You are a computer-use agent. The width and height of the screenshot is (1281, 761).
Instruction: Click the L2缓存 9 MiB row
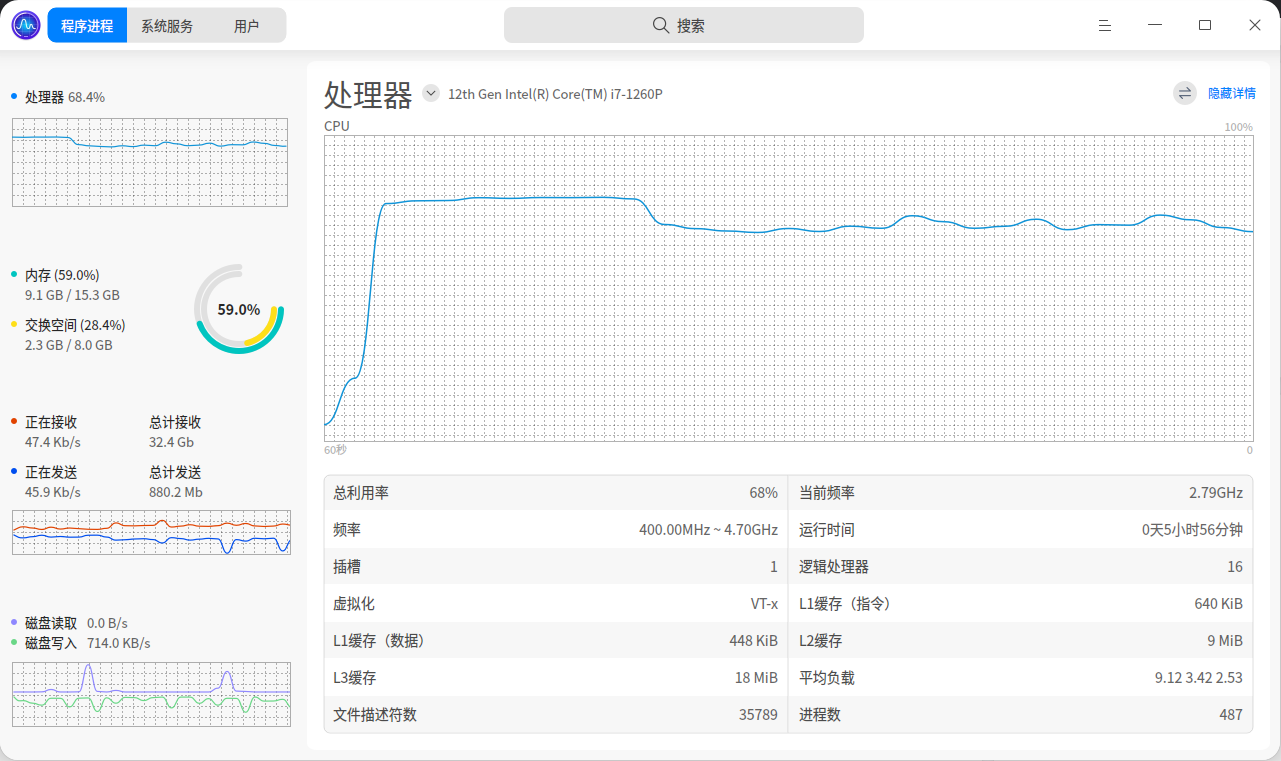(x=1021, y=641)
